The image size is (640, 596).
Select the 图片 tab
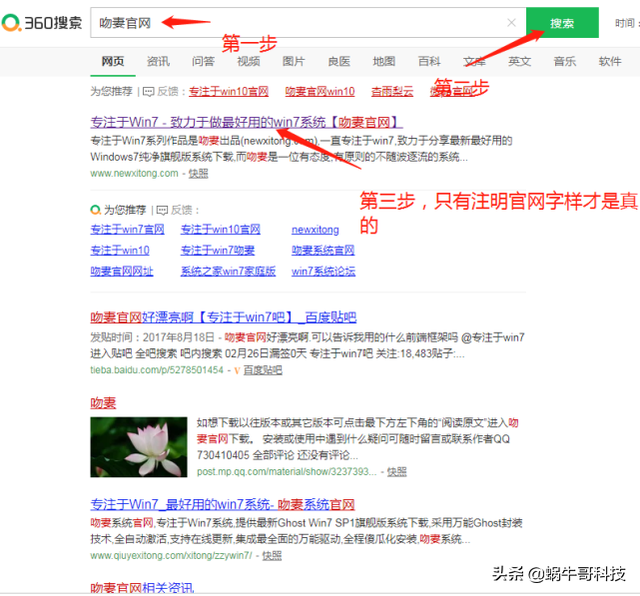[x=294, y=61]
